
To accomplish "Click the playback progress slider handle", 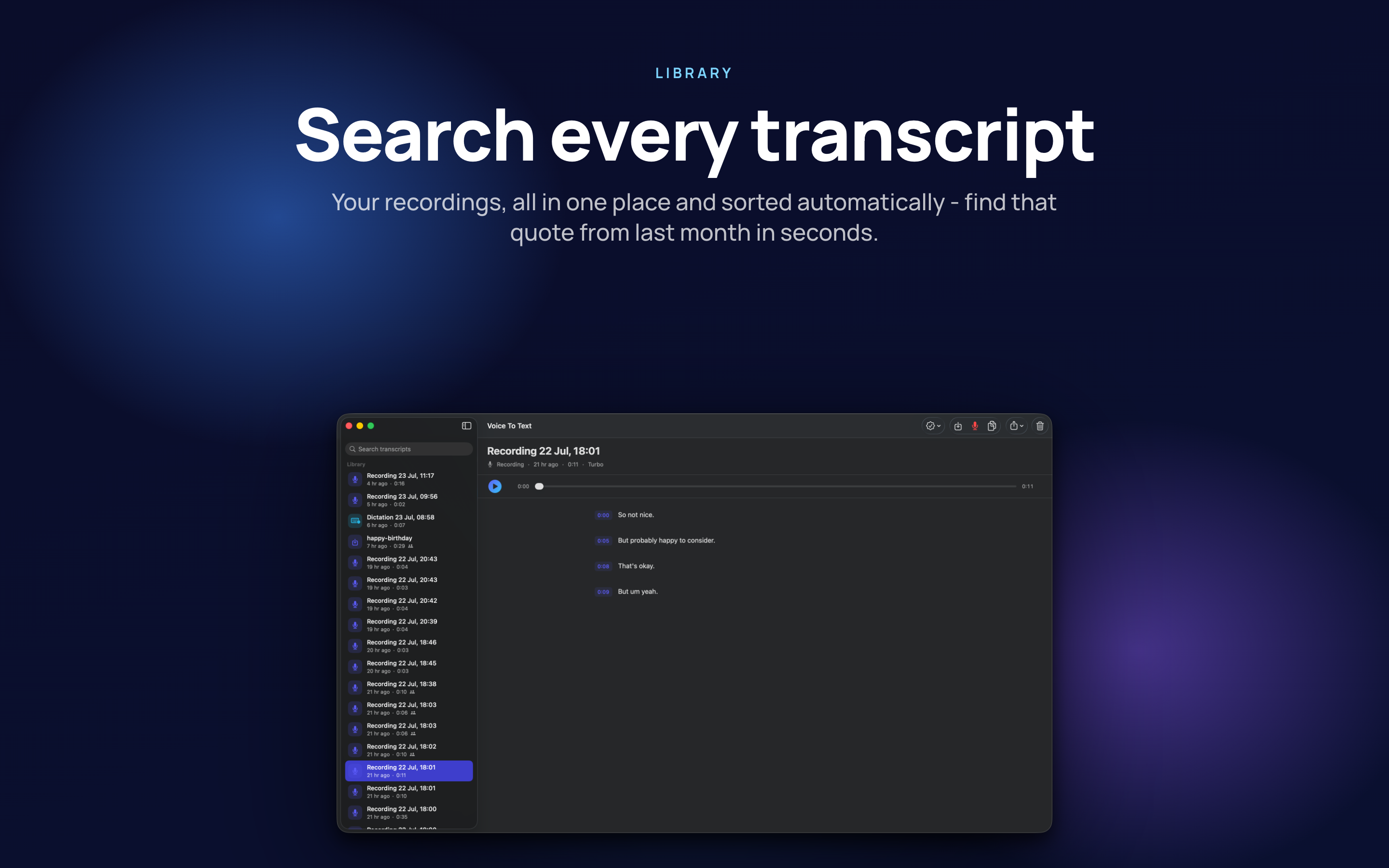I will point(539,486).
